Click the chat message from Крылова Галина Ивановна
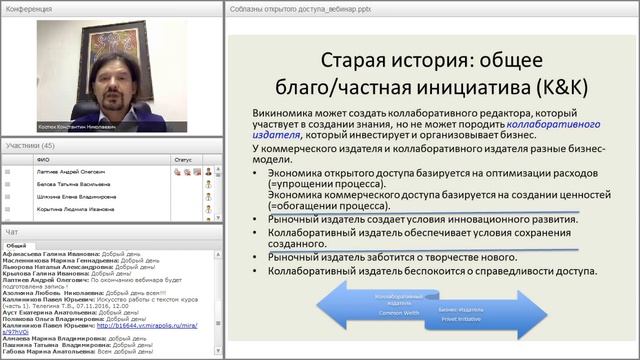 point(67,273)
